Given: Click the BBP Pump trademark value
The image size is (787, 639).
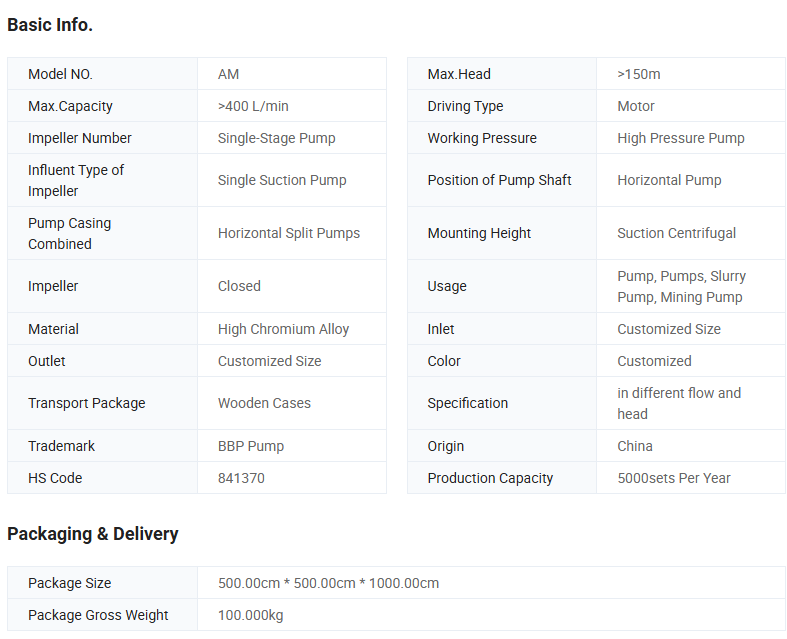Looking at the screenshot, I should click(x=251, y=446).
